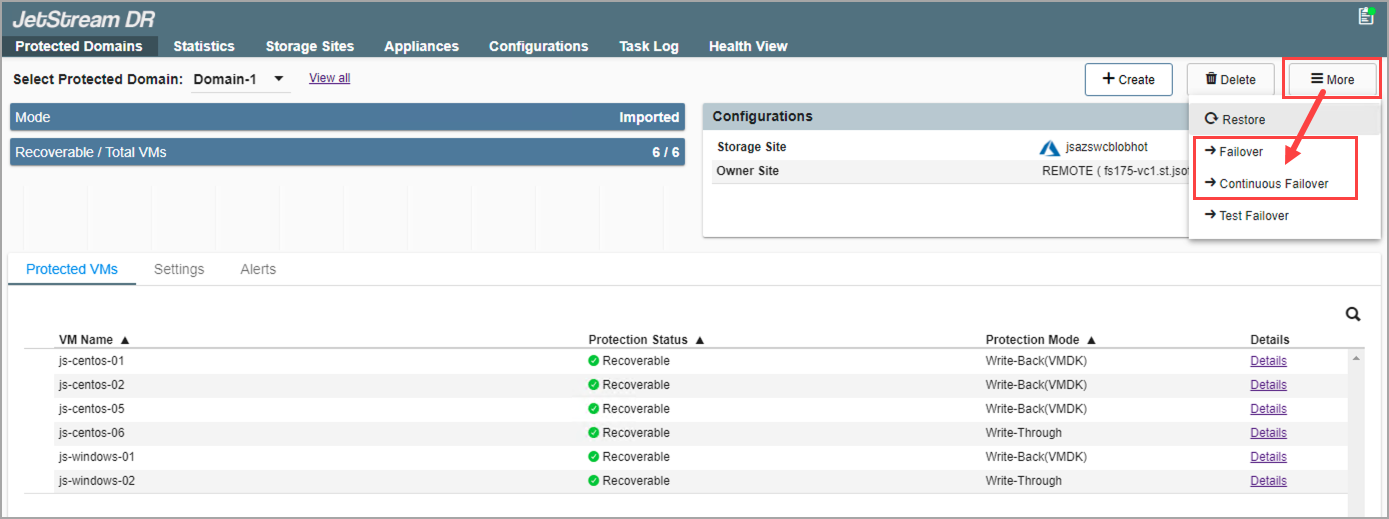The width and height of the screenshot is (1389, 519).
Task: Click green Recoverable status icon for js-windows-02
Action: (593, 481)
